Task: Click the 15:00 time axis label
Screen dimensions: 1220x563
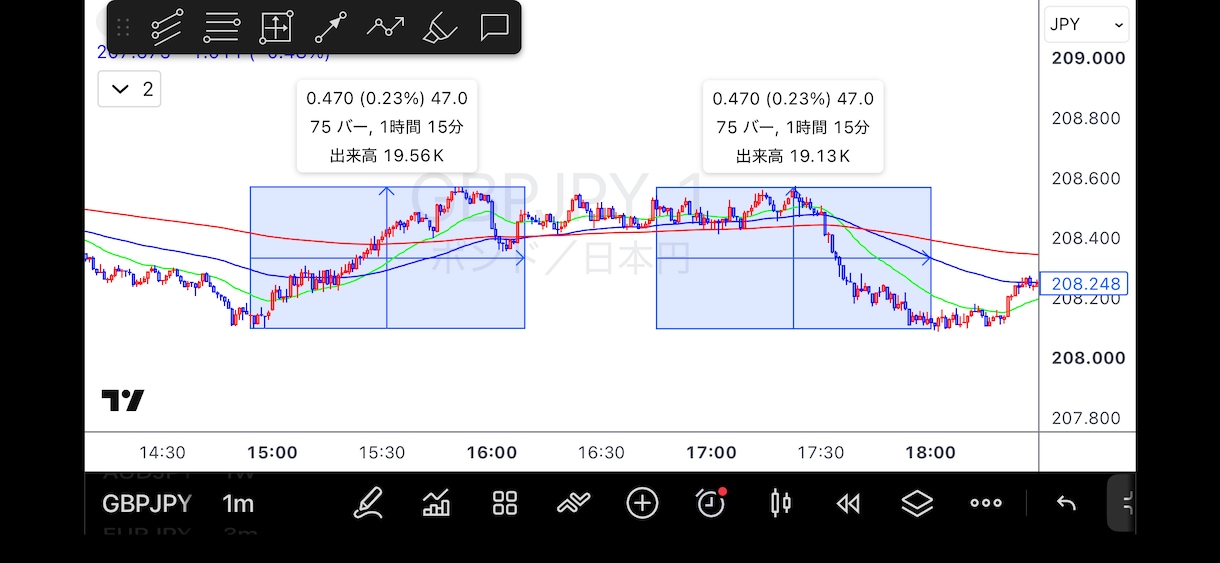Action: [272, 452]
